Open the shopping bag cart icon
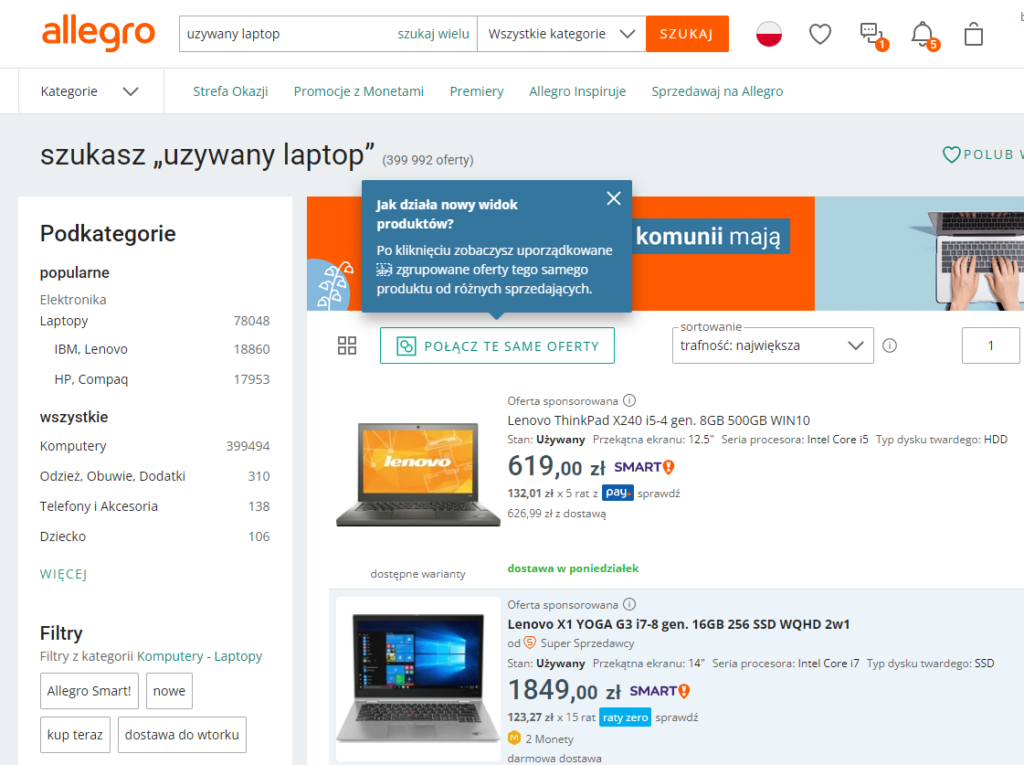1024x765 pixels. pyautogui.click(x=974, y=34)
